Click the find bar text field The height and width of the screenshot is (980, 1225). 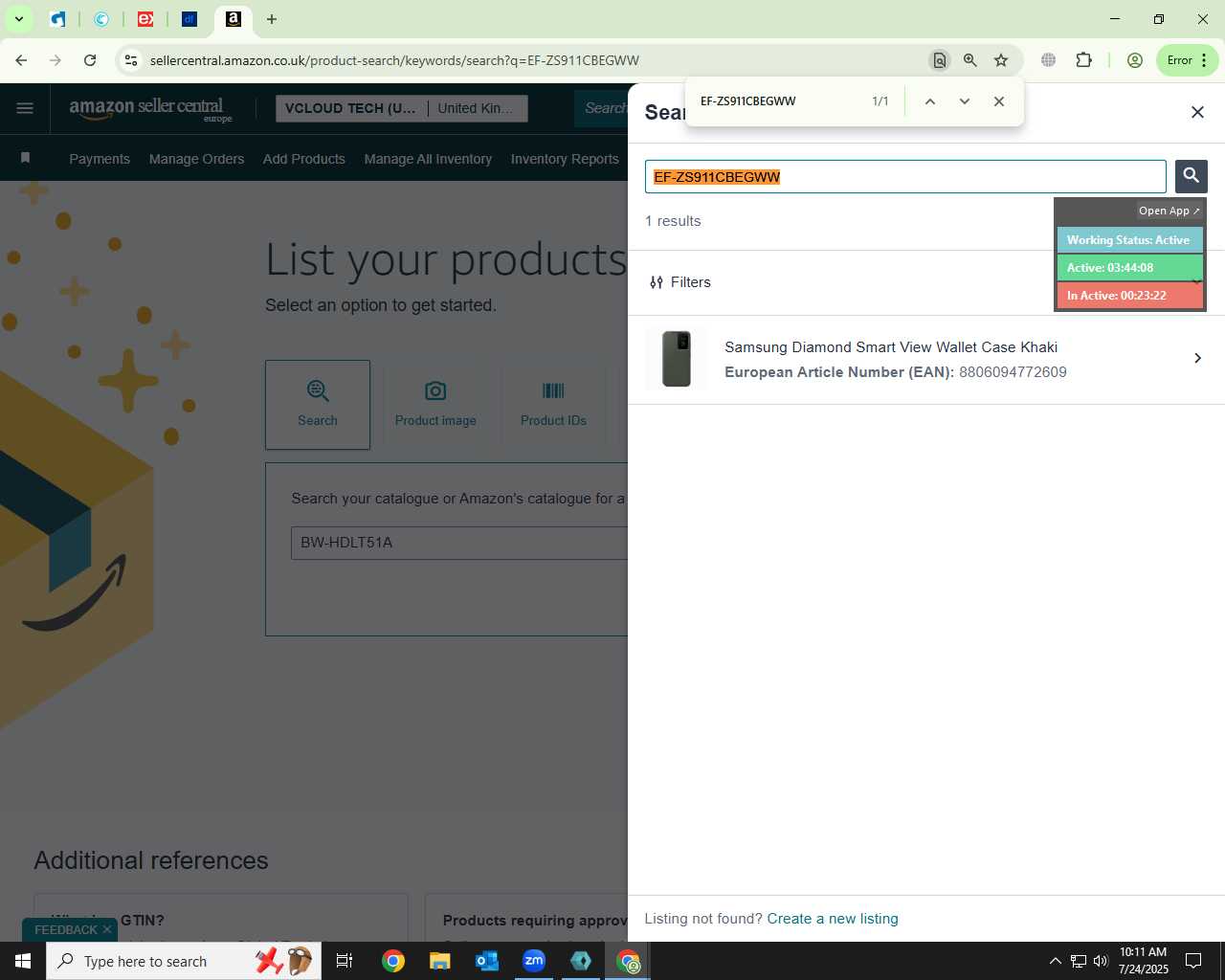[780, 101]
